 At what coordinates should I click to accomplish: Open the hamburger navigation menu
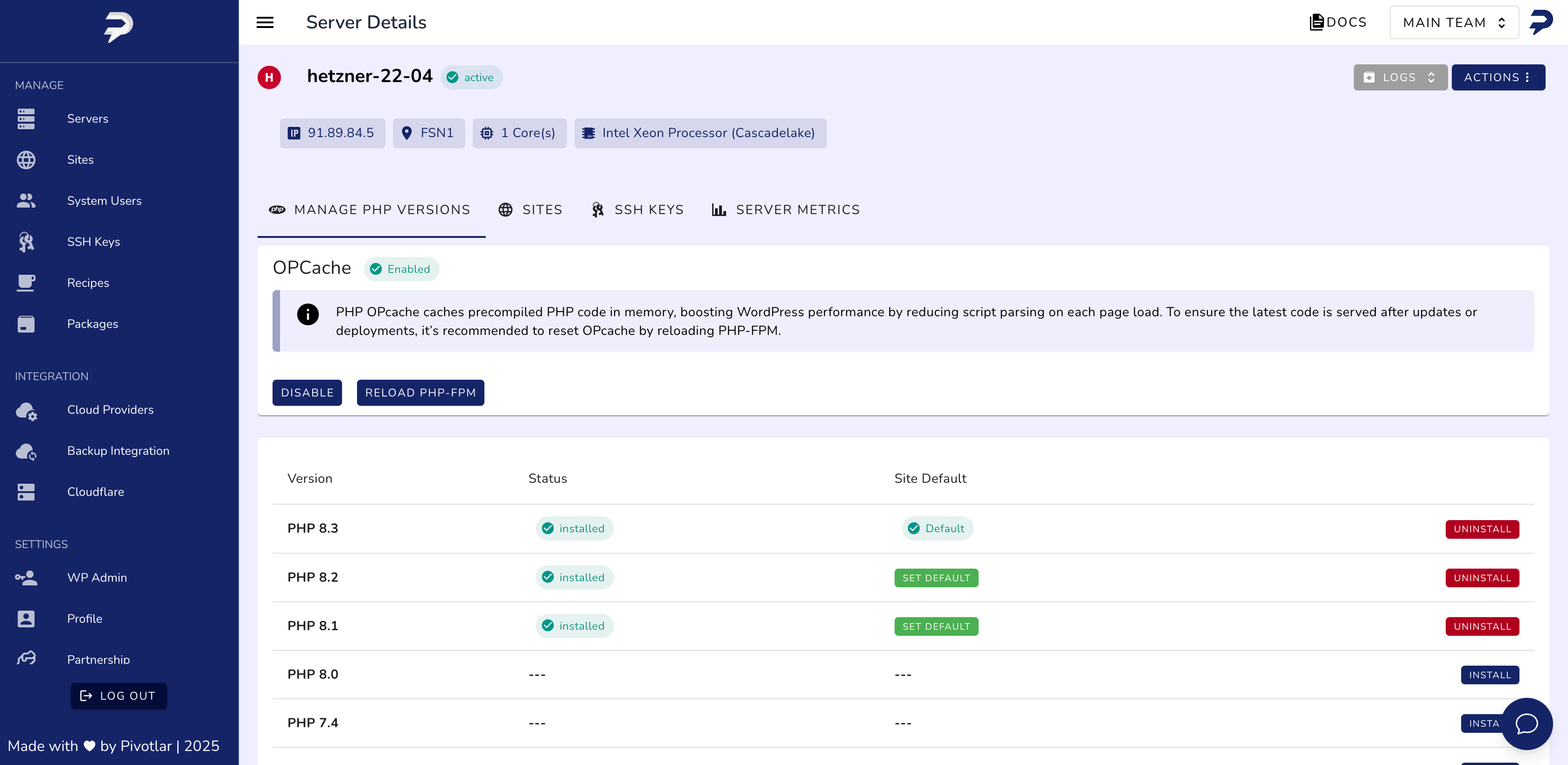(265, 22)
